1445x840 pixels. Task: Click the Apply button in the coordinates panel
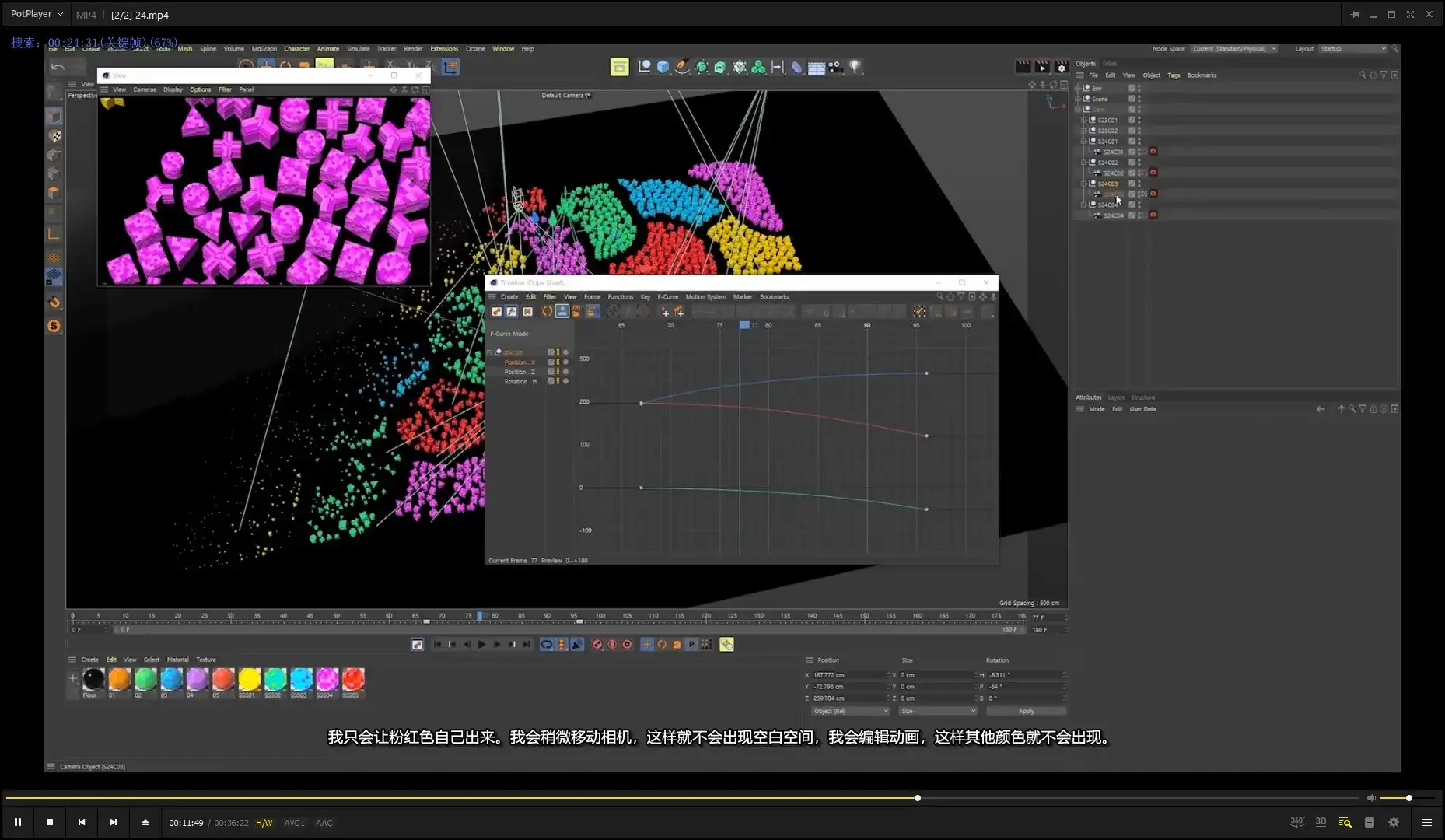pyautogui.click(x=1026, y=710)
